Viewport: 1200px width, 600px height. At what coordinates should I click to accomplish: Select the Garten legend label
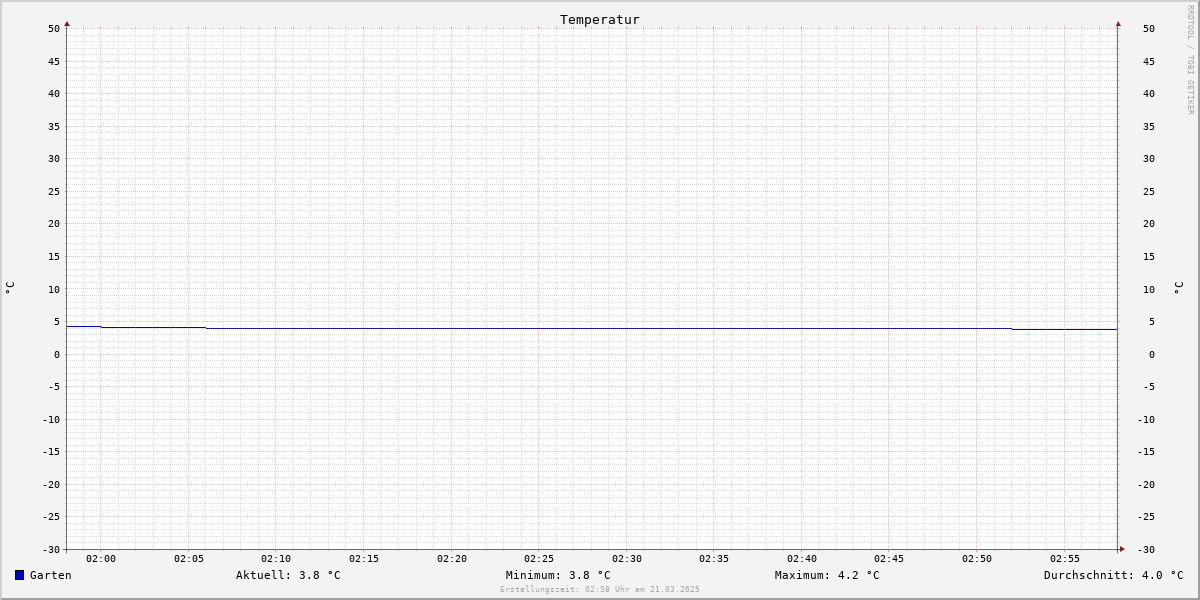coord(51,575)
